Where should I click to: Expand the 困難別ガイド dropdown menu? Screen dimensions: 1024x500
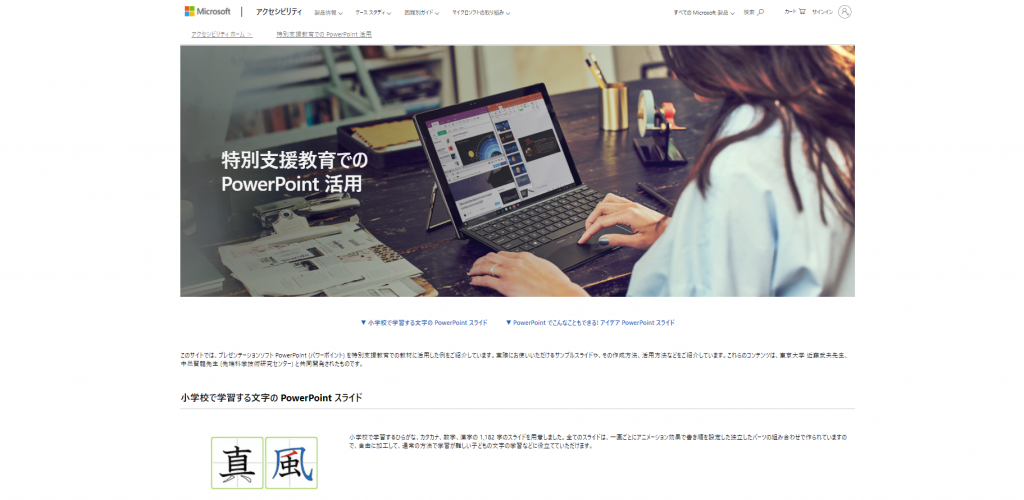click(x=422, y=12)
